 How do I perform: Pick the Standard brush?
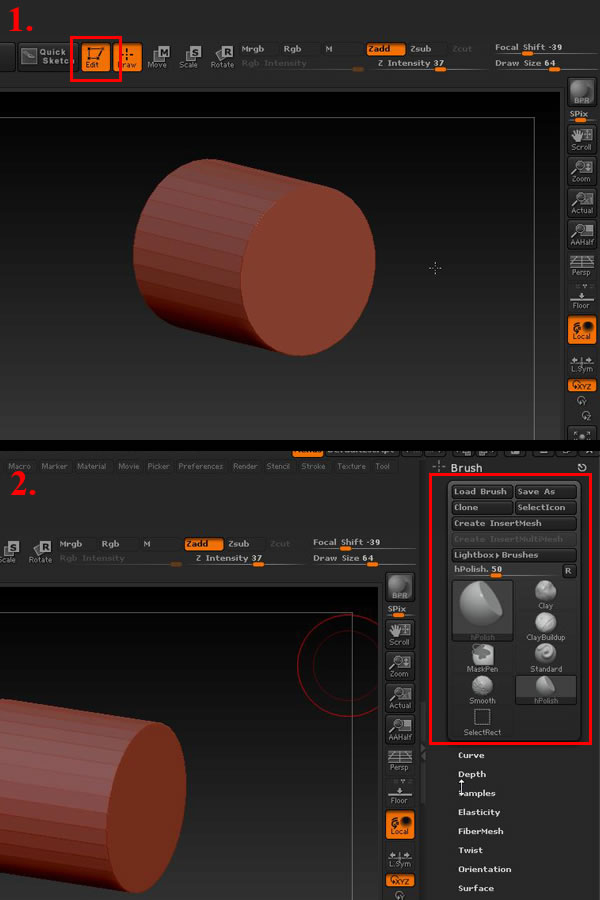545,658
